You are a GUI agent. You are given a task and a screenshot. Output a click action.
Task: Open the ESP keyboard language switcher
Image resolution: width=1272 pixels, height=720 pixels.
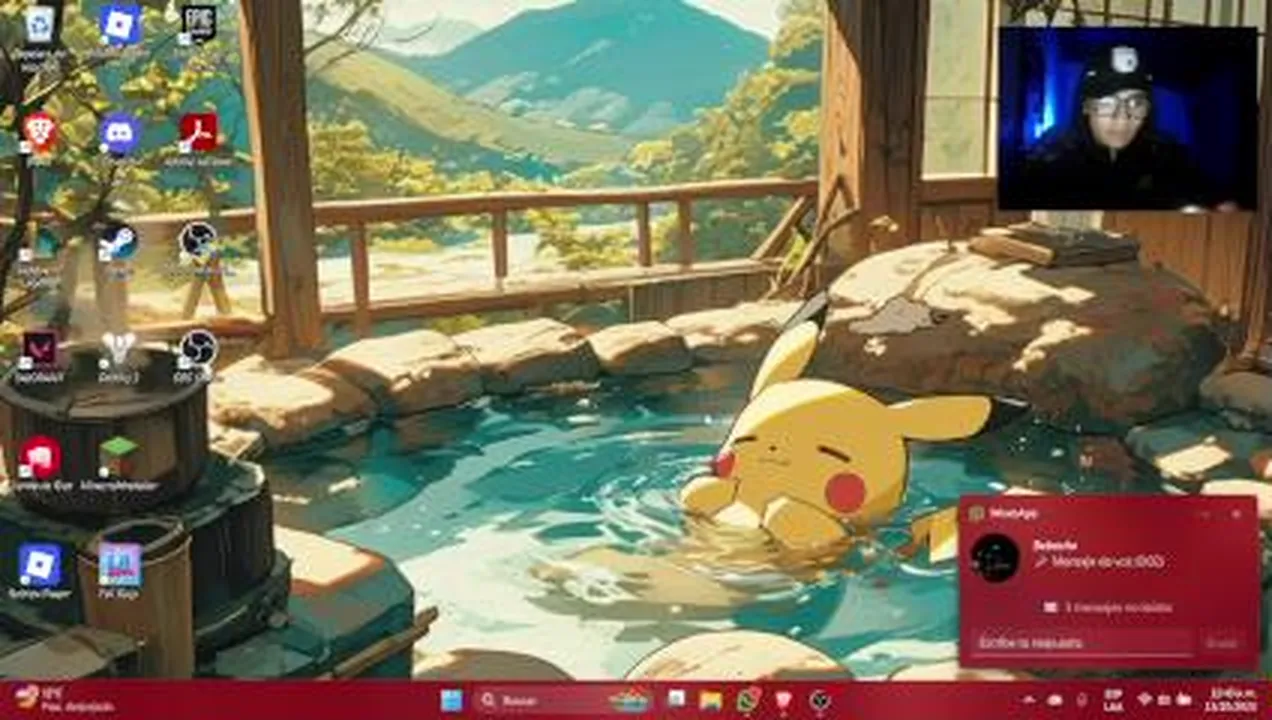point(1113,700)
